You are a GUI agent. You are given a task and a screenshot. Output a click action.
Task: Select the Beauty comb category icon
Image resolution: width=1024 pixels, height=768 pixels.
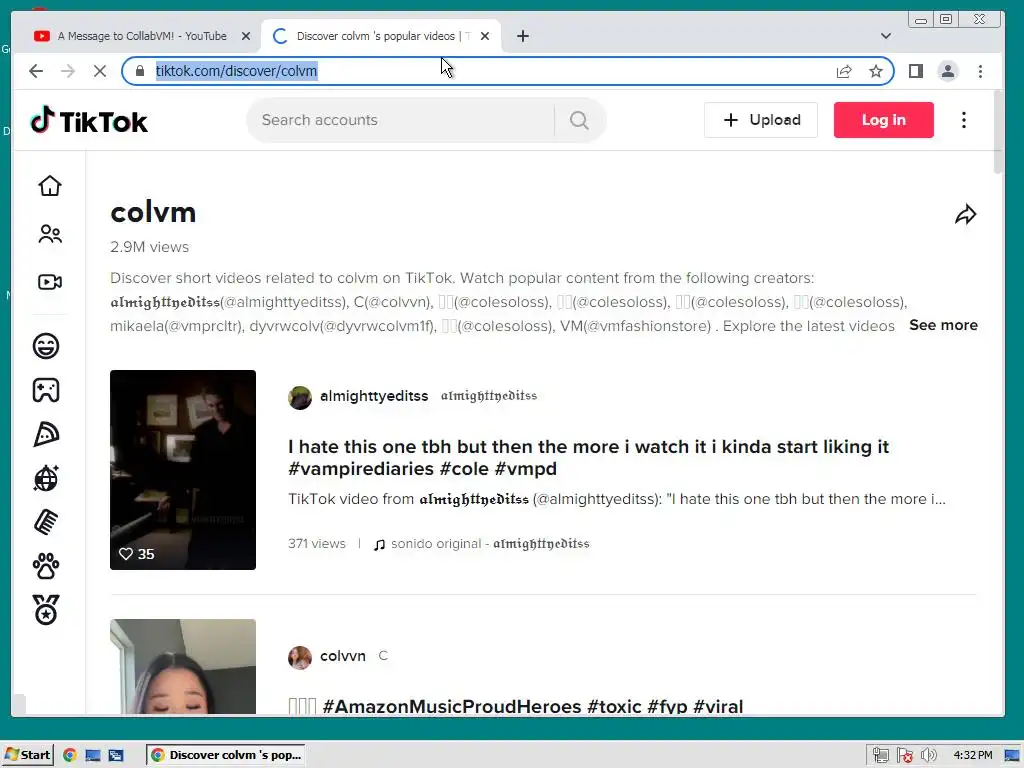point(46,522)
